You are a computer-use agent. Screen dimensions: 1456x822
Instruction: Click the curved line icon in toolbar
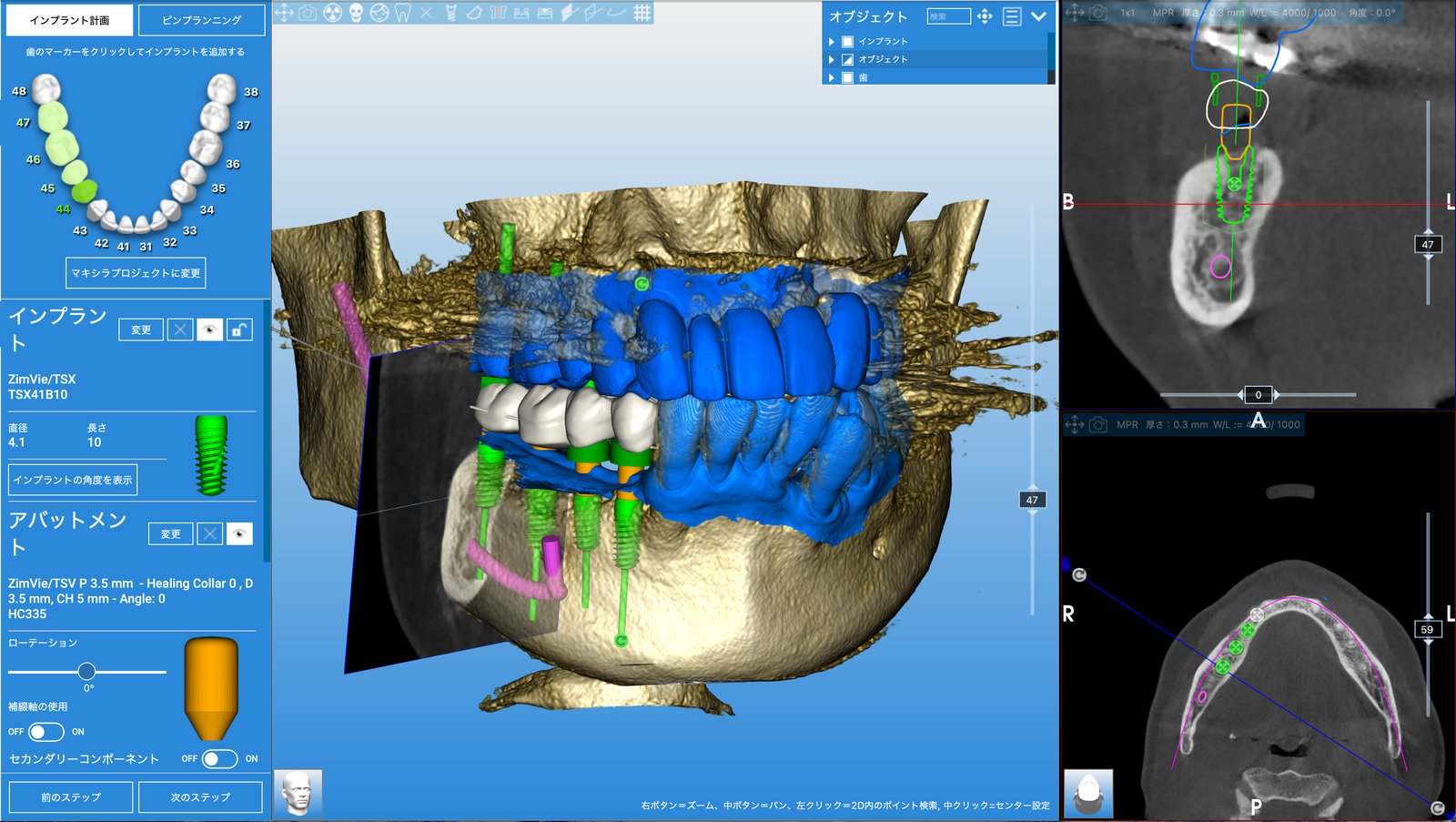point(616,13)
